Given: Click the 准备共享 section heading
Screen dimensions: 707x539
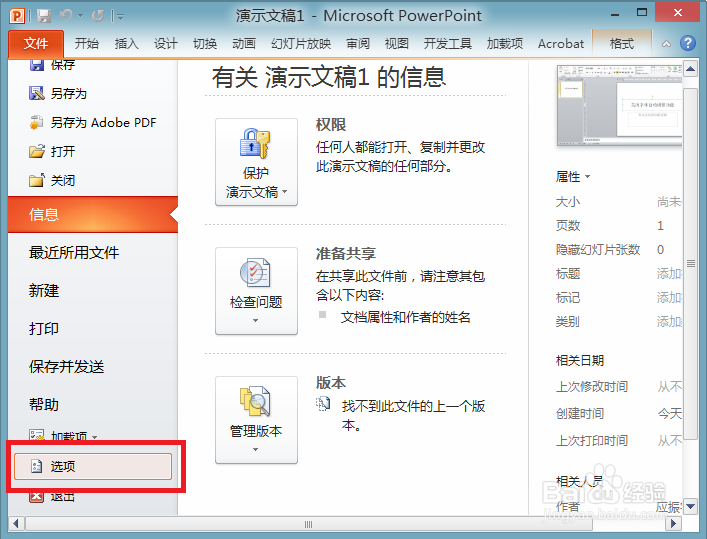Looking at the screenshot, I should click(x=346, y=253).
